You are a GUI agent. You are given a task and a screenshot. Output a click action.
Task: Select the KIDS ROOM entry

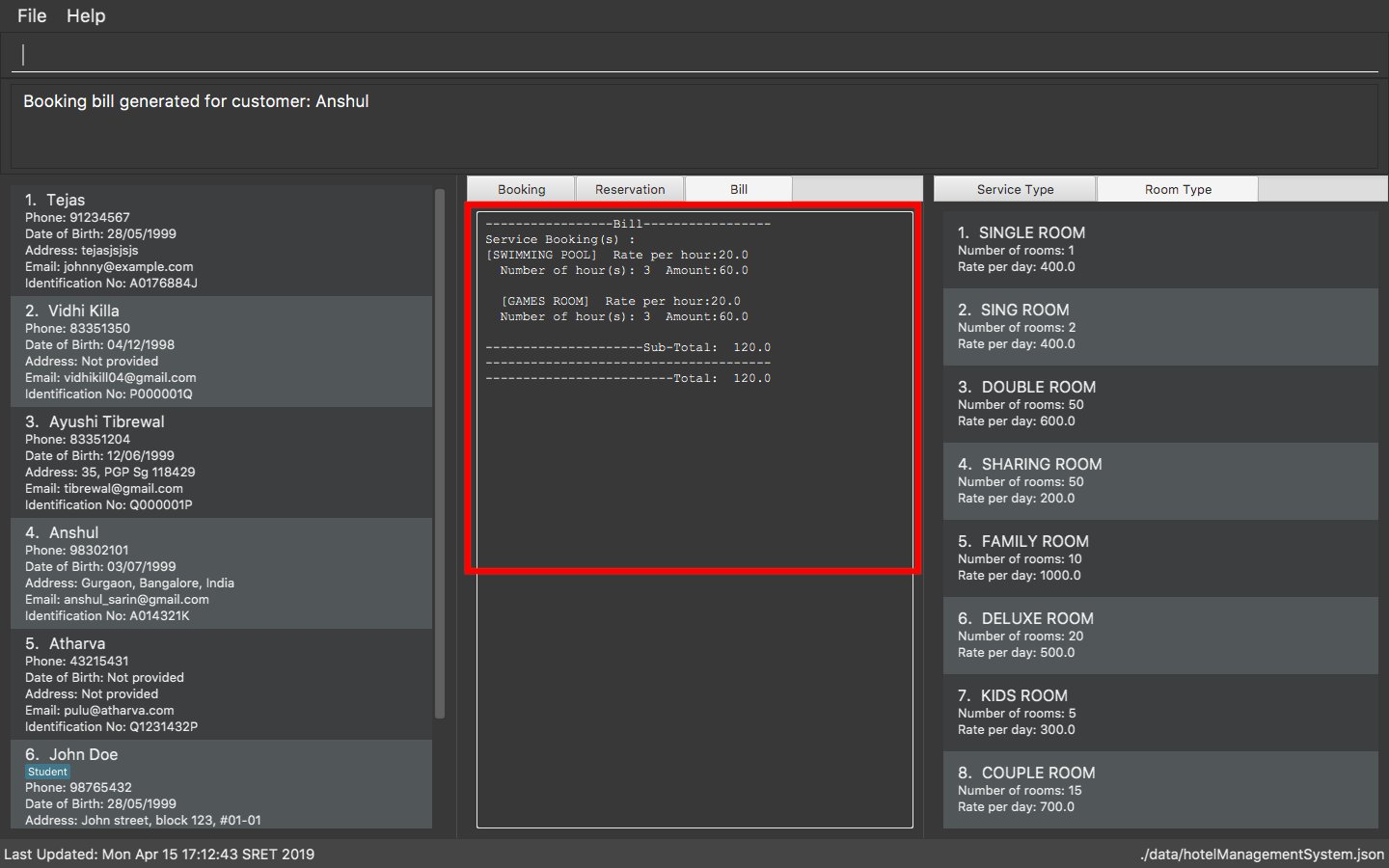tap(1160, 712)
